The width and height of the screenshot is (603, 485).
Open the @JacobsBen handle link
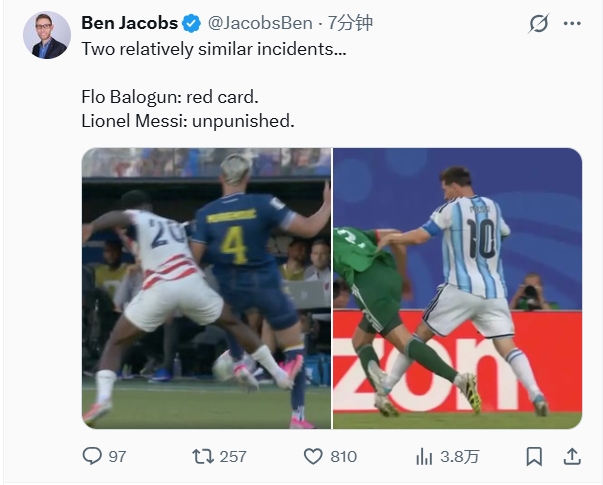[x=260, y=23]
